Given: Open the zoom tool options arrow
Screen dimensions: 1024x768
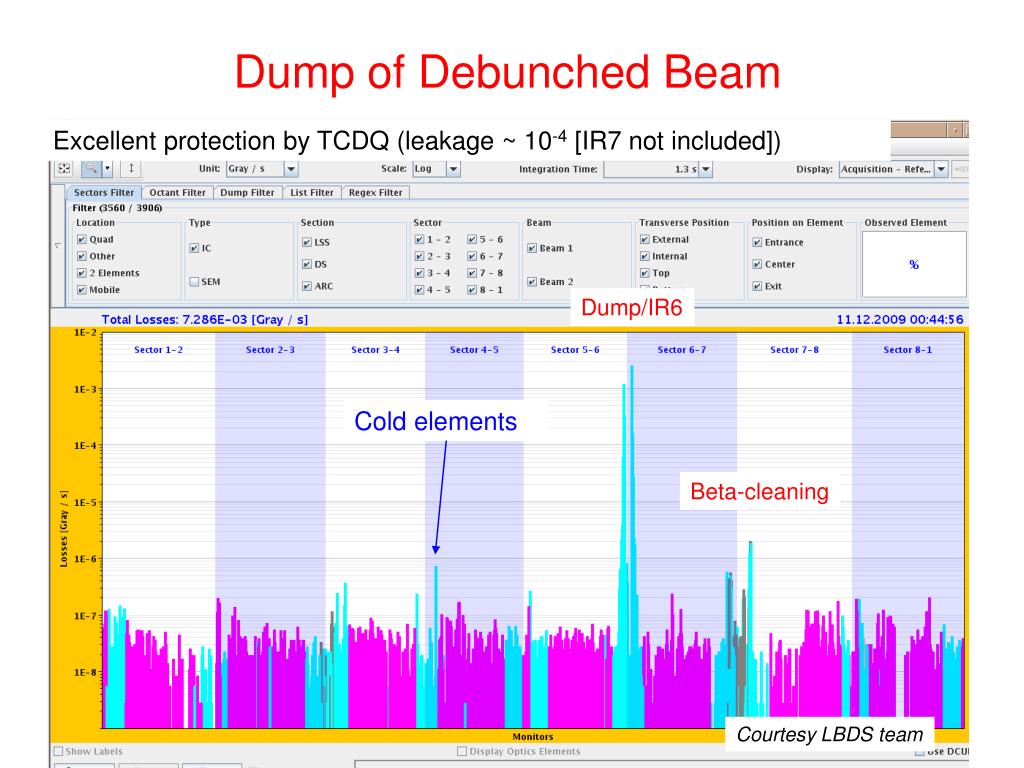Looking at the screenshot, I should click(x=108, y=168).
